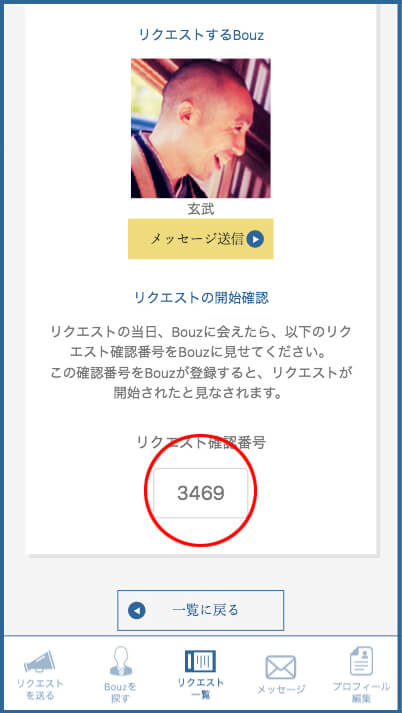Click the リクエストするBouz heading
Screen dimensions: 402x713
(x=201, y=35)
